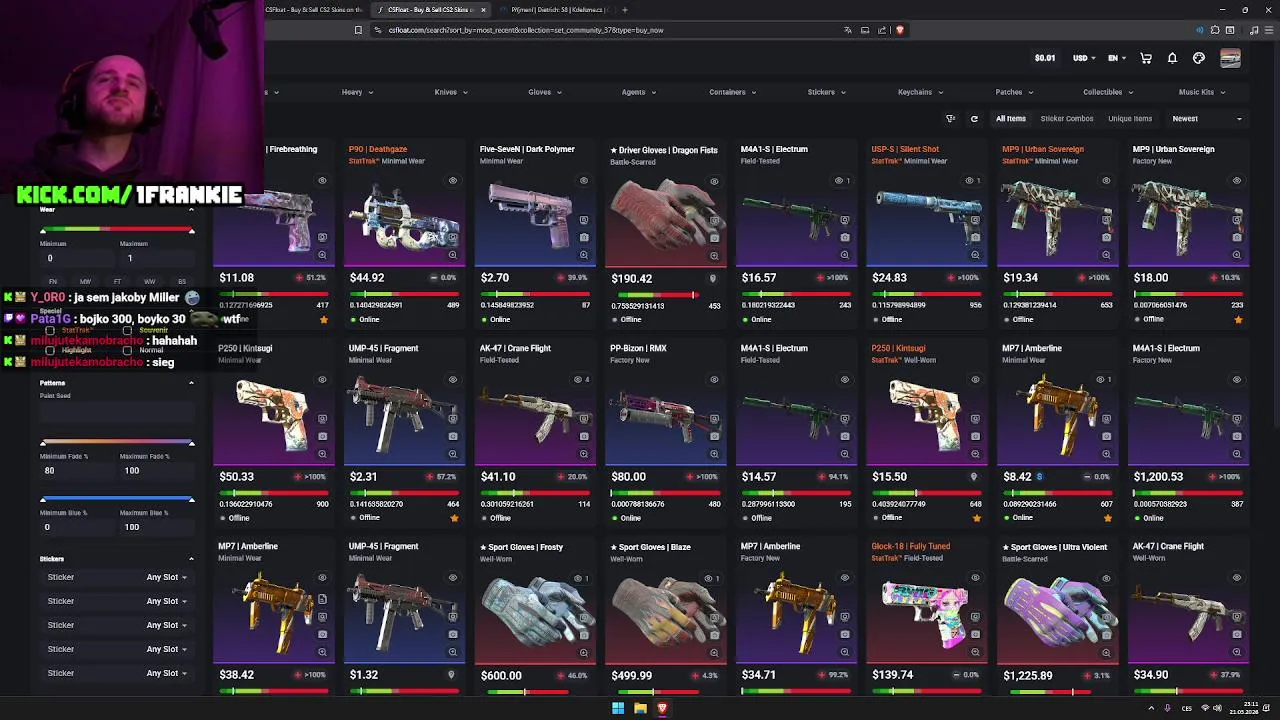1280x720 pixels.
Task: Bookmark this page in the address bar
Action: (358, 30)
